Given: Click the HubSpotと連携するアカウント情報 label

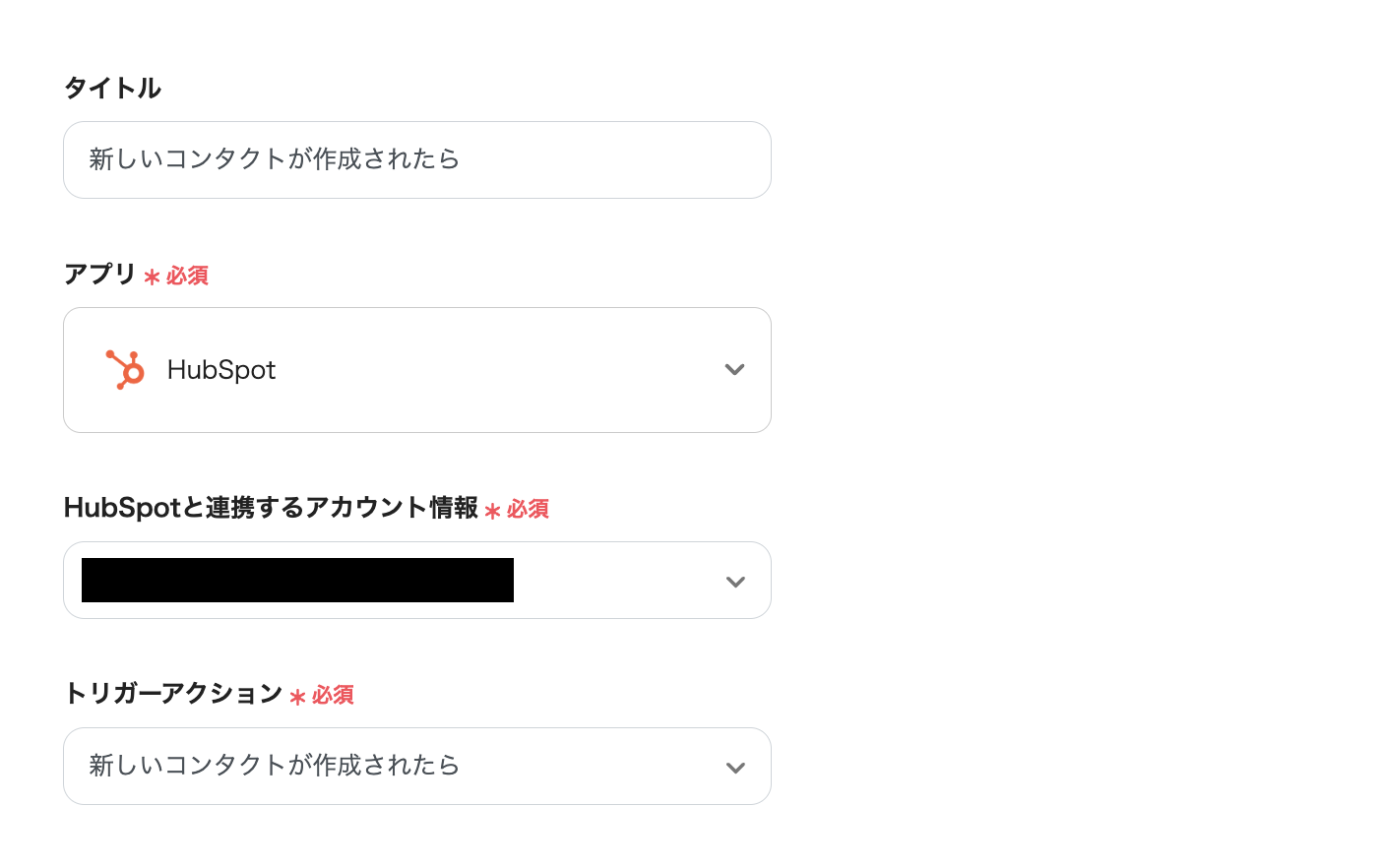Looking at the screenshot, I should (271, 508).
